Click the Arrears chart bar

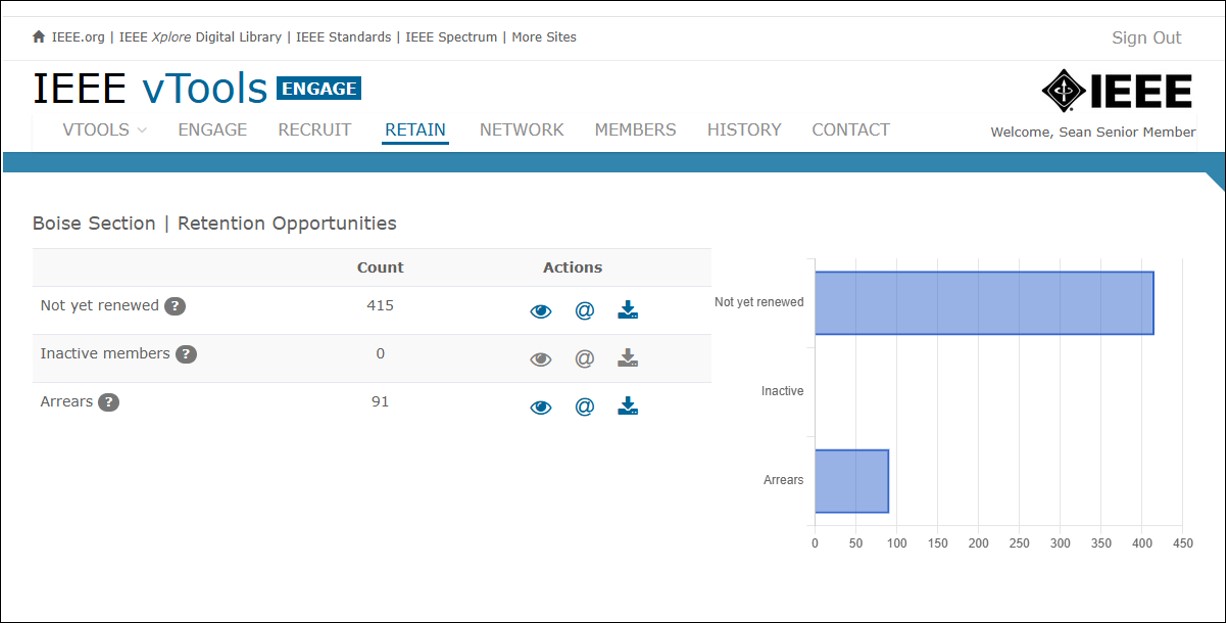coord(851,481)
